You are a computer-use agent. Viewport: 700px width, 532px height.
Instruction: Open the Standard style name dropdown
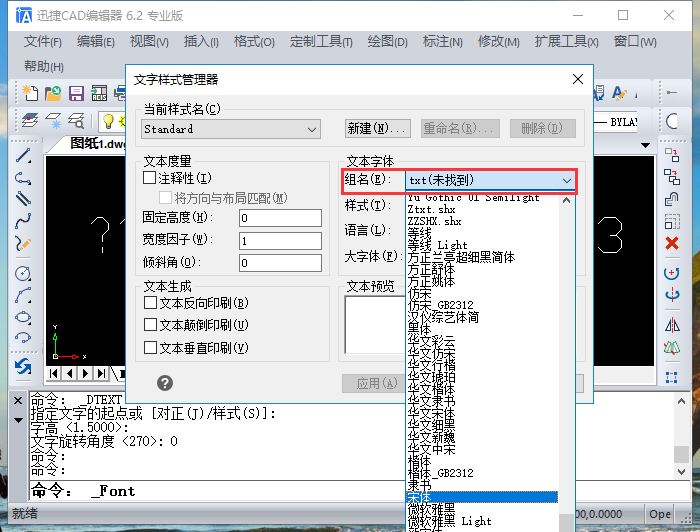231,129
